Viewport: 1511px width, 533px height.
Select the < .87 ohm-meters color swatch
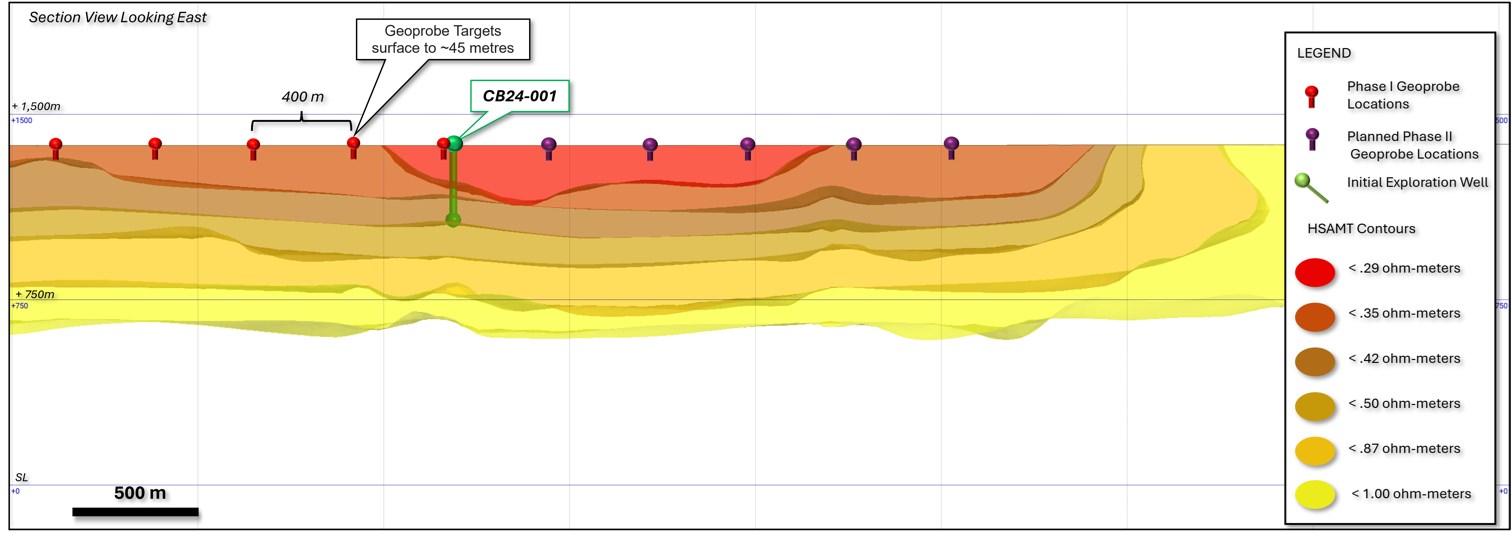click(x=1315, y=449)
